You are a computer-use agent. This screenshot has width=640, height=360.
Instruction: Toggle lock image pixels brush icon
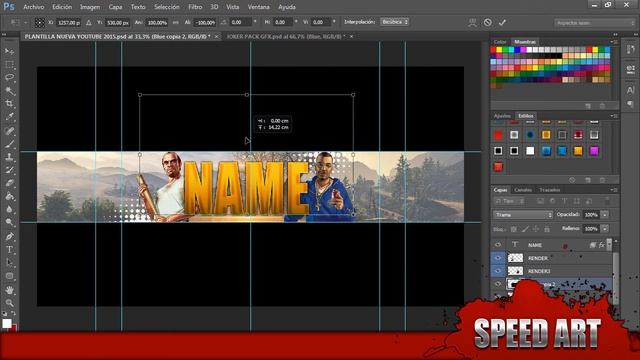(x=525, y=229)
